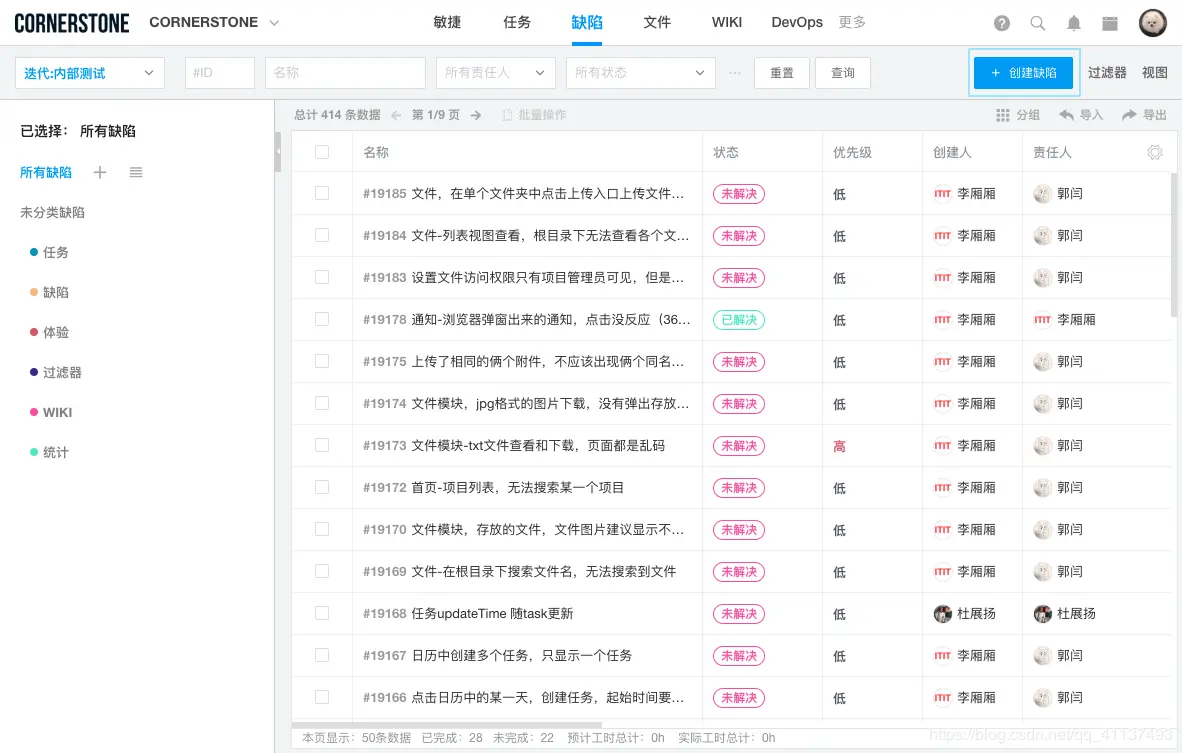Check the checkbox for defect #19185
This screenshot has height=753, width=1182.
click(x=323, y=193)
